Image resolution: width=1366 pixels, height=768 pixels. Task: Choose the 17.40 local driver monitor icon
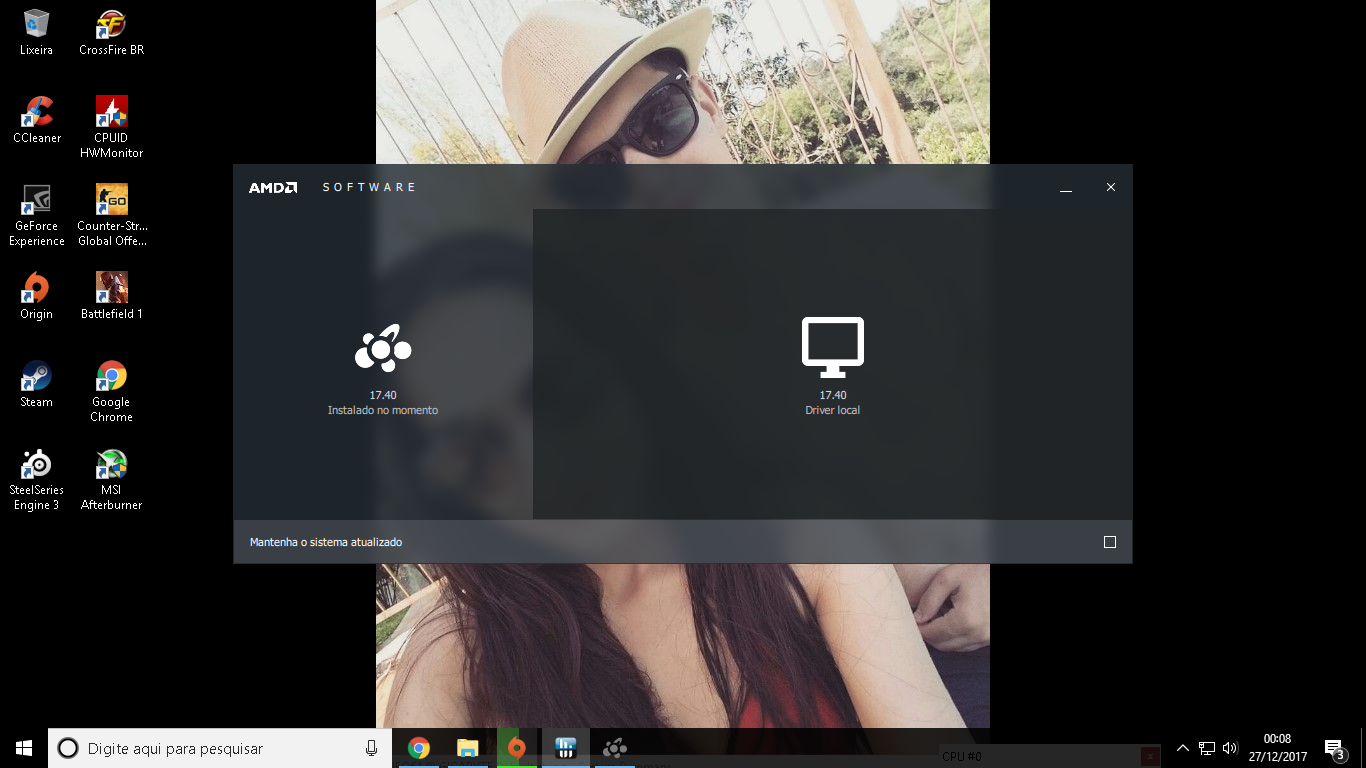[833, 347]
